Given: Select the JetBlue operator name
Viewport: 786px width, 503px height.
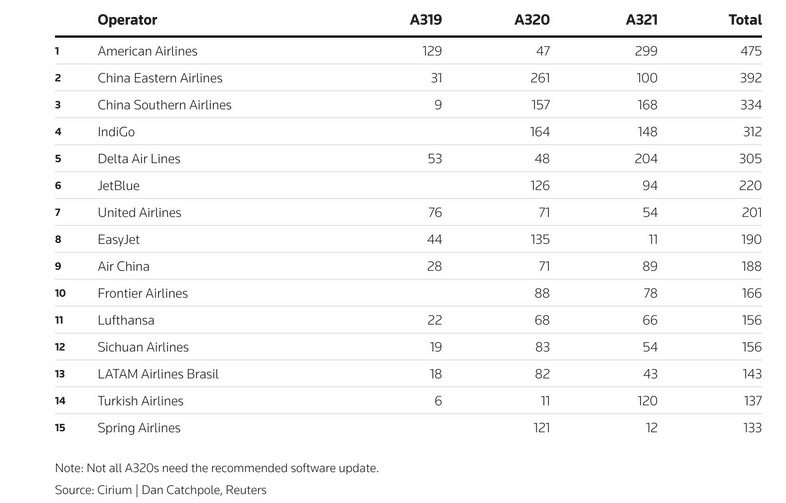Looking at the screenshot, I should click(x=121, y=186).
